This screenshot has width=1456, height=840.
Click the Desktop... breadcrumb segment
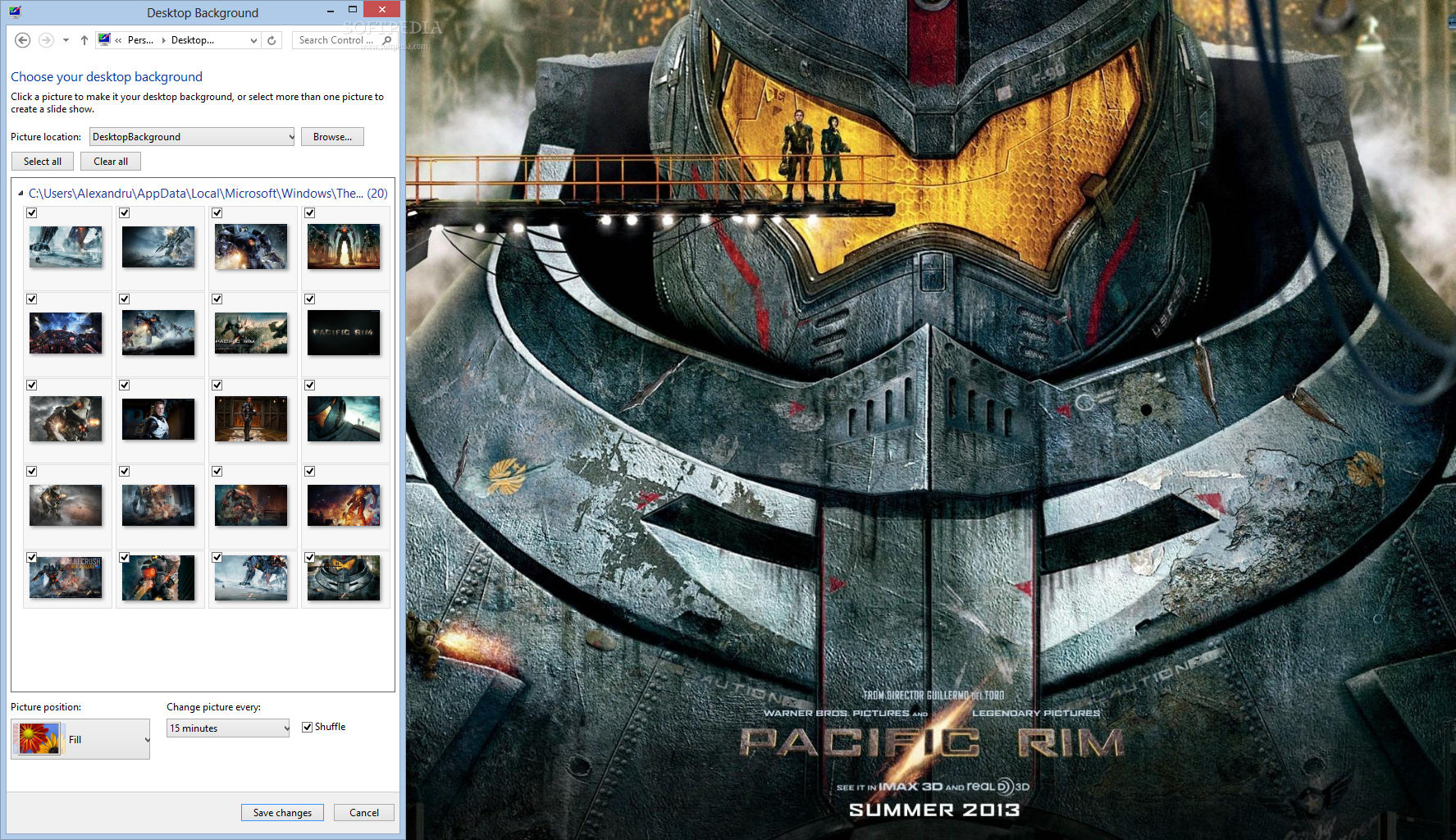tap(193, 40)
